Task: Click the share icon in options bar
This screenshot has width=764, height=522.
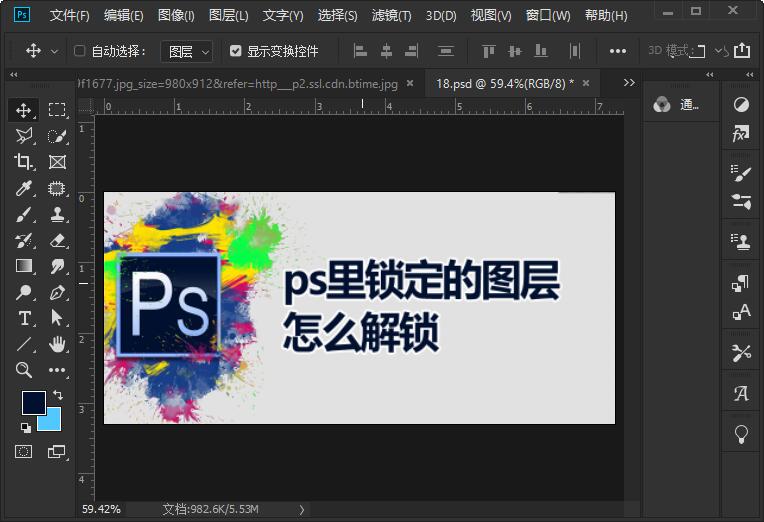Action: pyautogui.click(x=742, y=50)
